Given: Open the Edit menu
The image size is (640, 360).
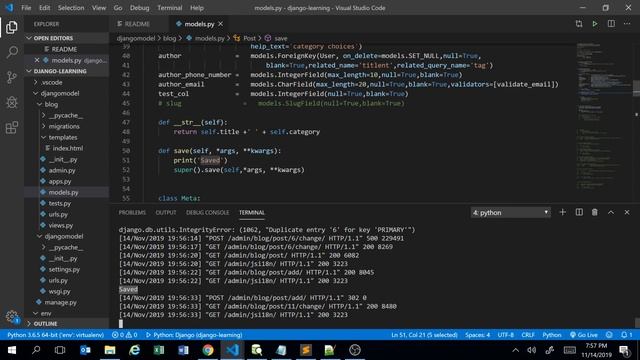Looking at the screenshot, I should coord(44,8).
